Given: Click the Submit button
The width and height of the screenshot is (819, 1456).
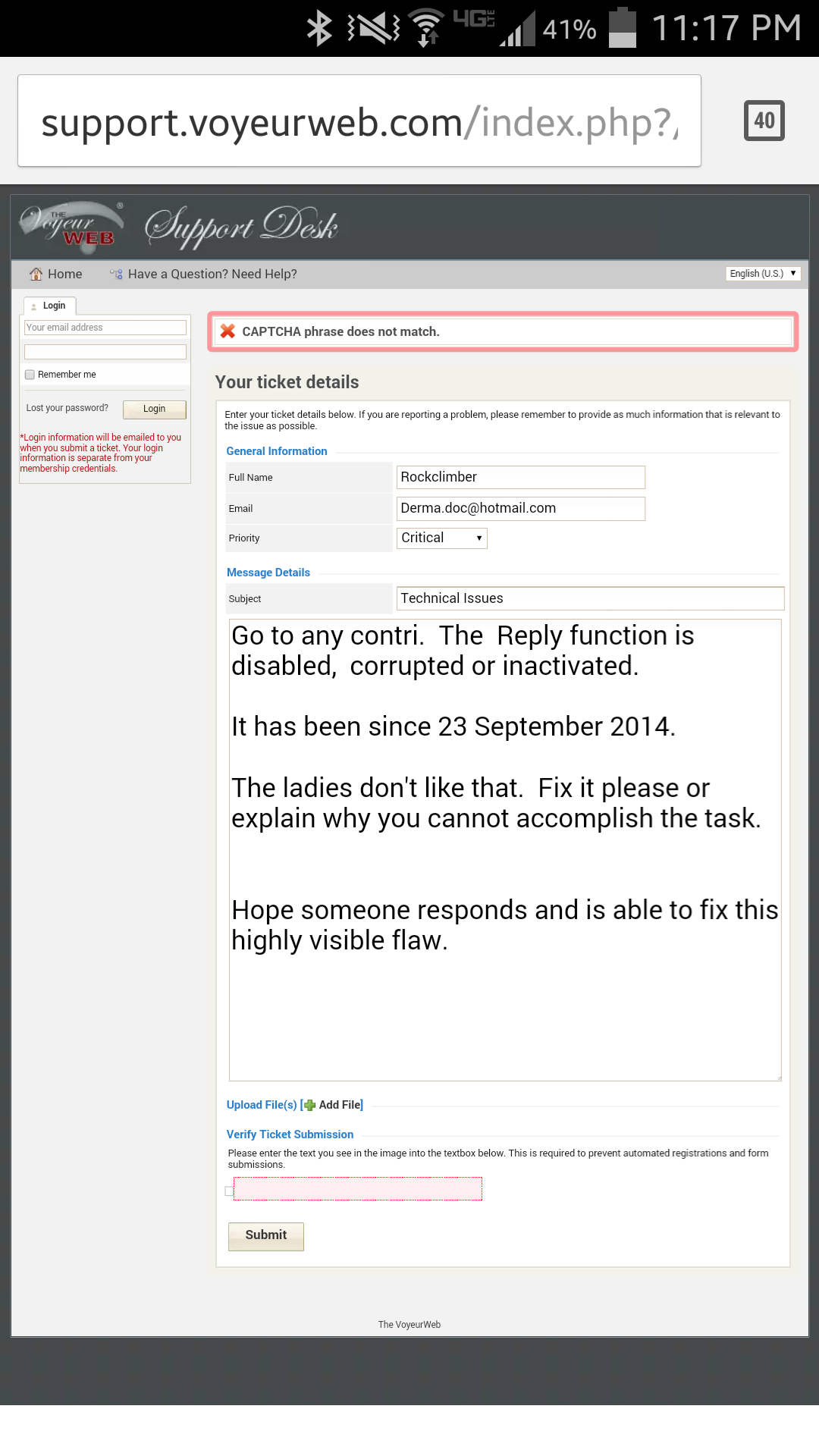Looking at the screenshot, I should (x=266, y=1236).
